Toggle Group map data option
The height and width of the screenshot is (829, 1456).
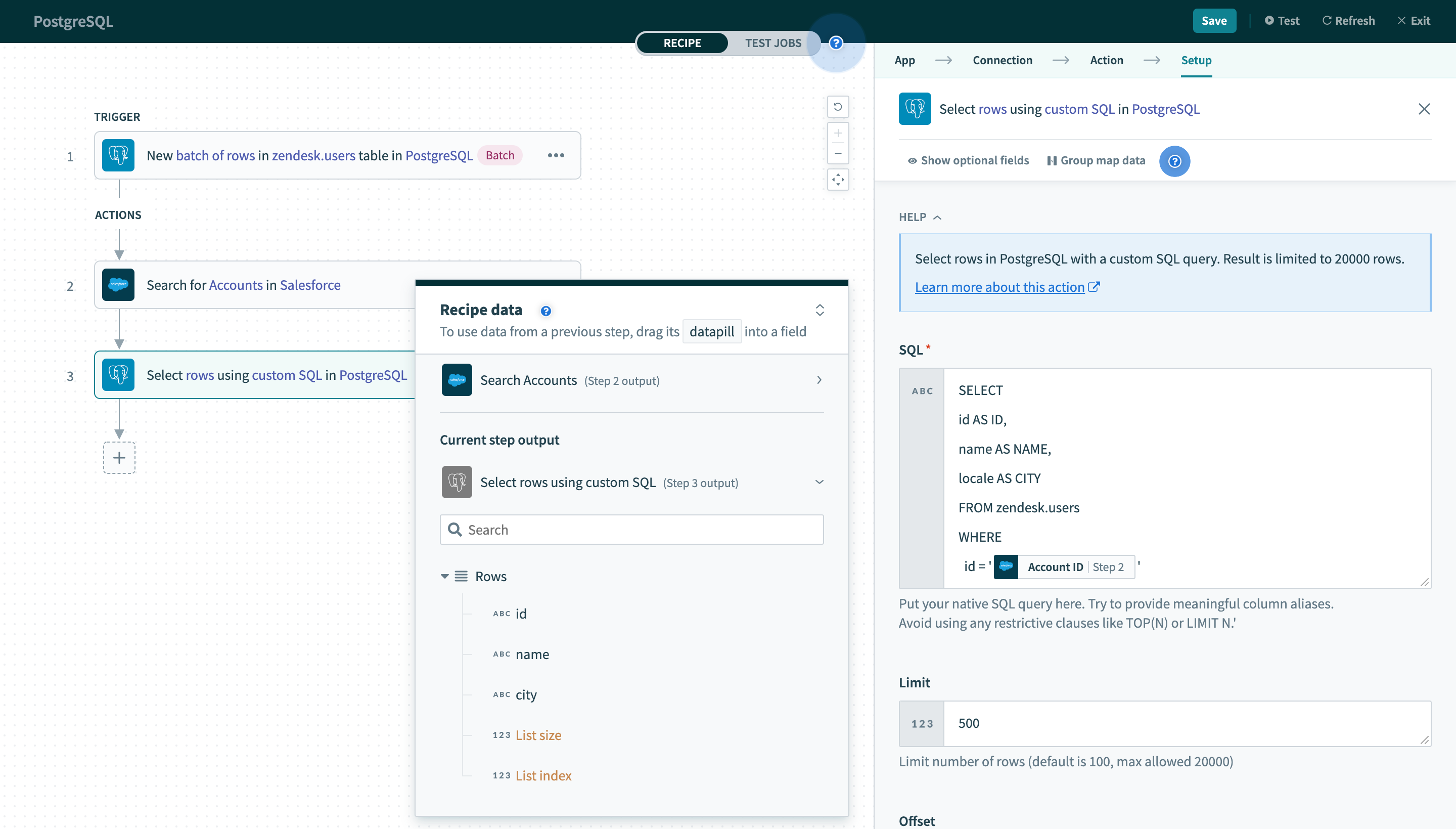coord(1096,160)
